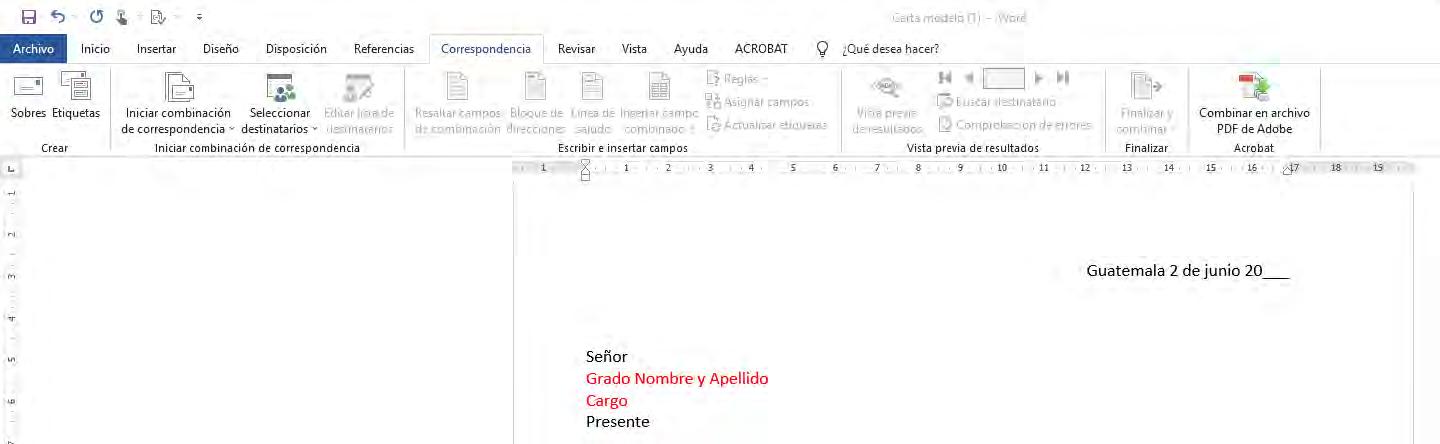The width and height of the screenshot is (1440, 444).
Task: Click the word 'Presente' in the document
Action: 618,422
